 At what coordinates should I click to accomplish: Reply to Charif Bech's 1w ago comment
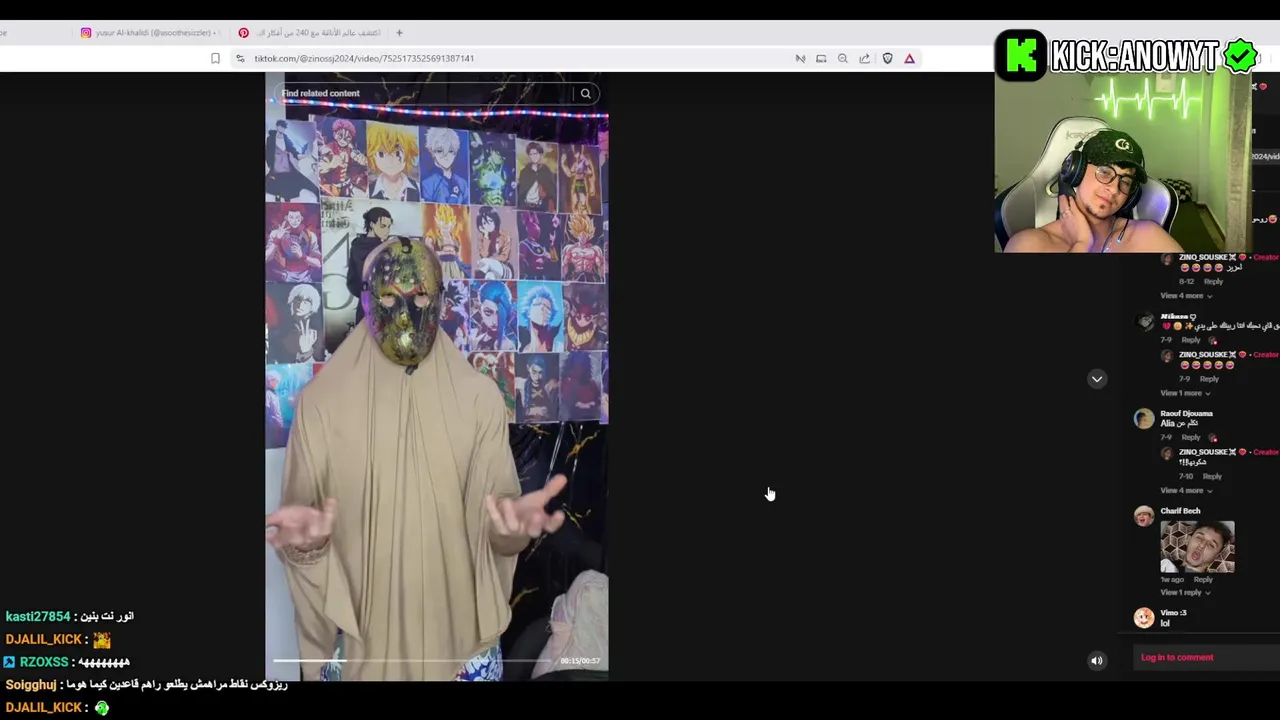(1203, 579)
